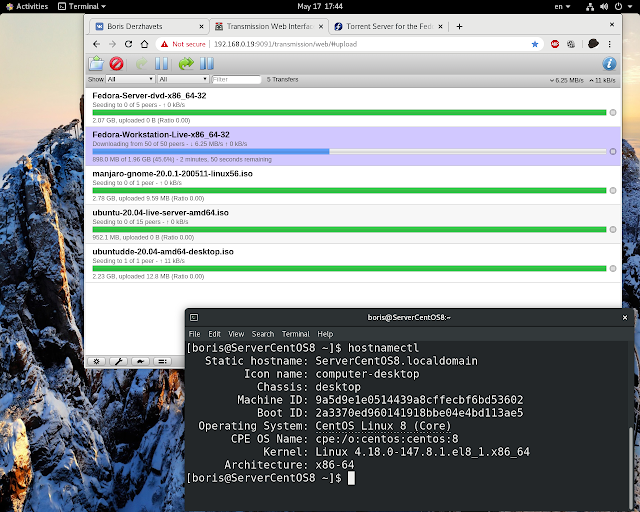640x512 pixels.
Task: Open the torrent inspector info icon
Action: pos(609,64)
